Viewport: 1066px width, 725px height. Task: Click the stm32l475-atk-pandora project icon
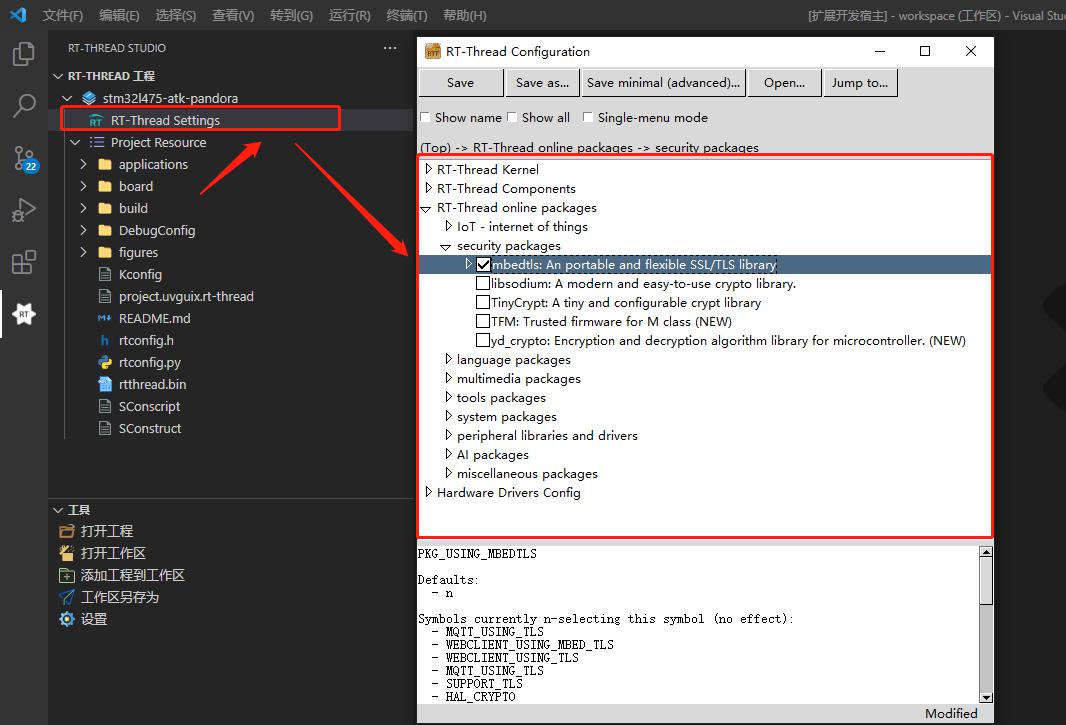coord(89,98)
